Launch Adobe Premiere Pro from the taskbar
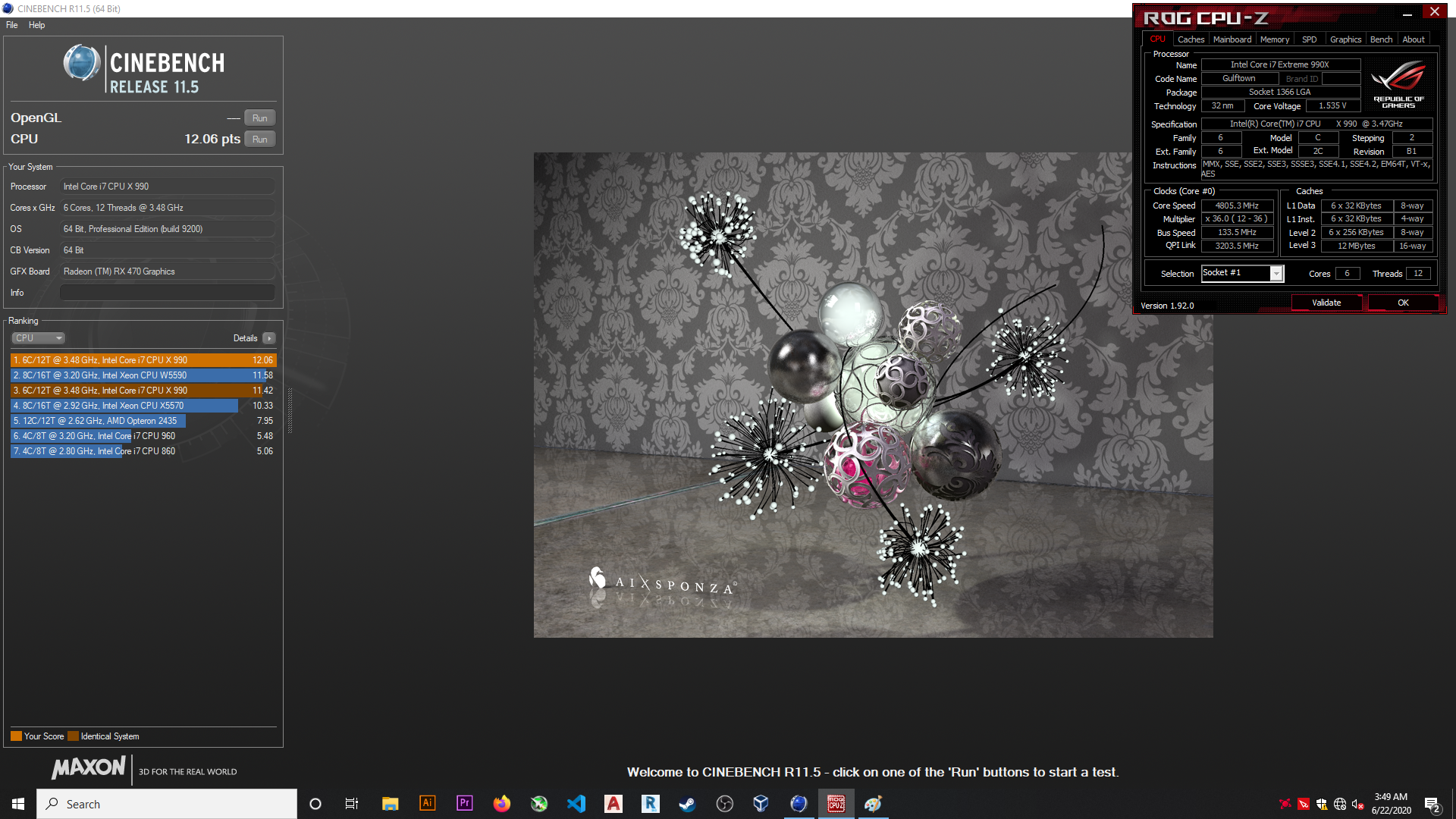The image size is (1456, 819). click(464, 804)
